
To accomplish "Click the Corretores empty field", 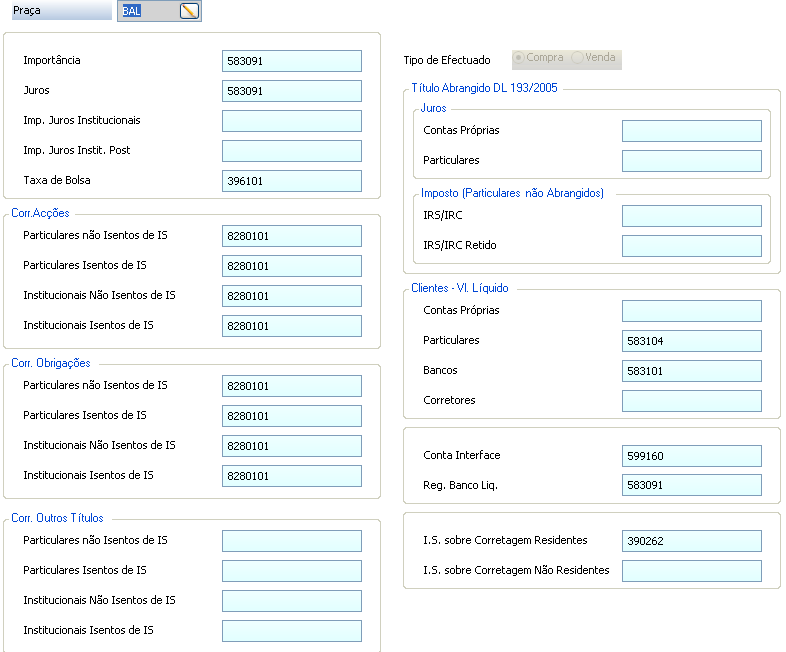I will (x=692, y=401).
